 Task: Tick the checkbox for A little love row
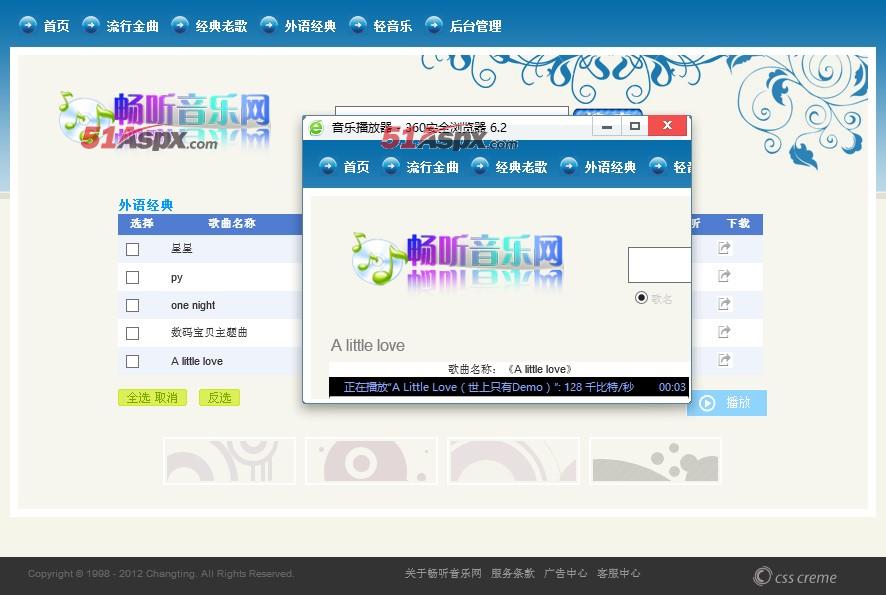[132, 361]
